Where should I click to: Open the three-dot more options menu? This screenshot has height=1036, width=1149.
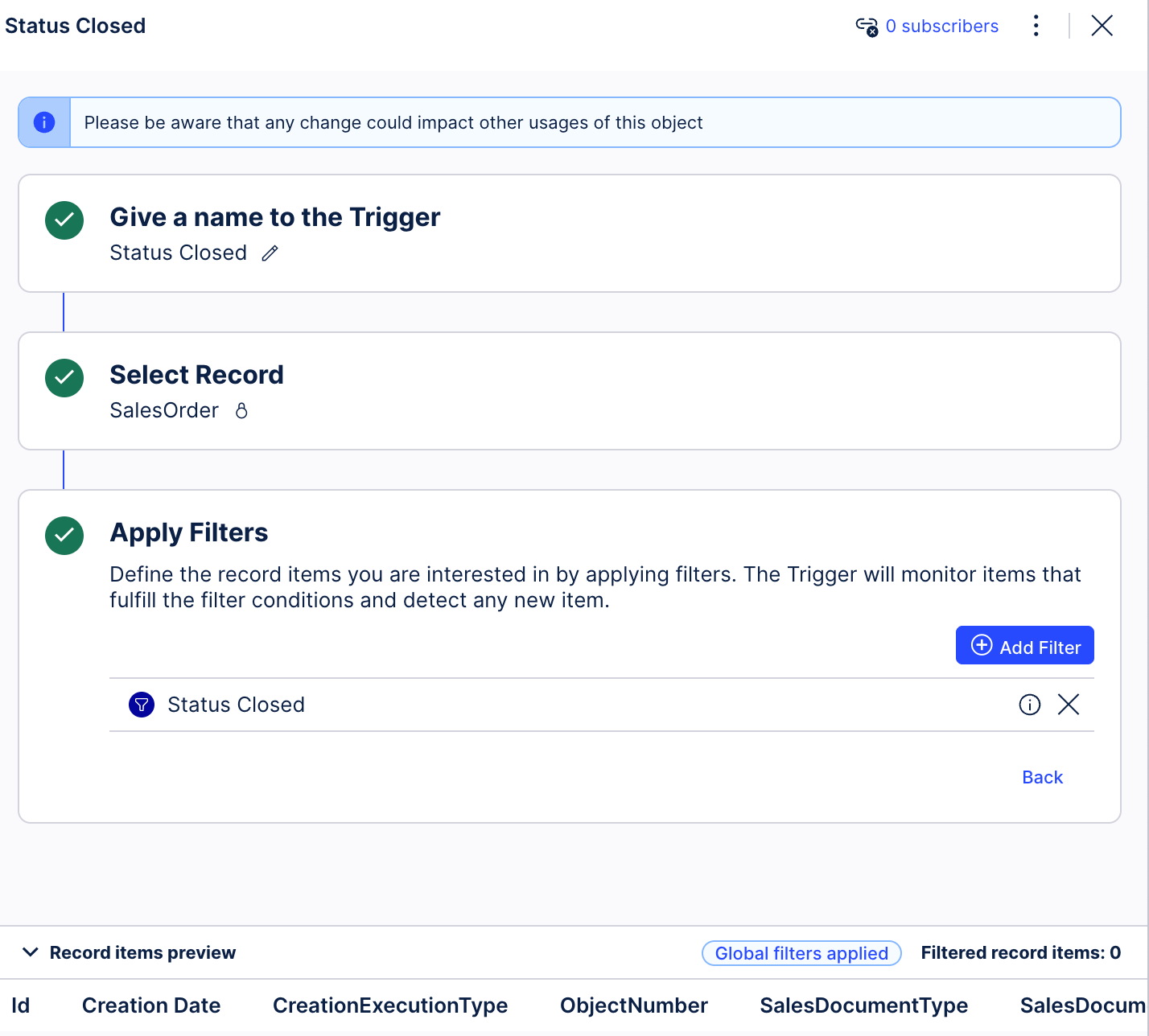coord(1036,26)
